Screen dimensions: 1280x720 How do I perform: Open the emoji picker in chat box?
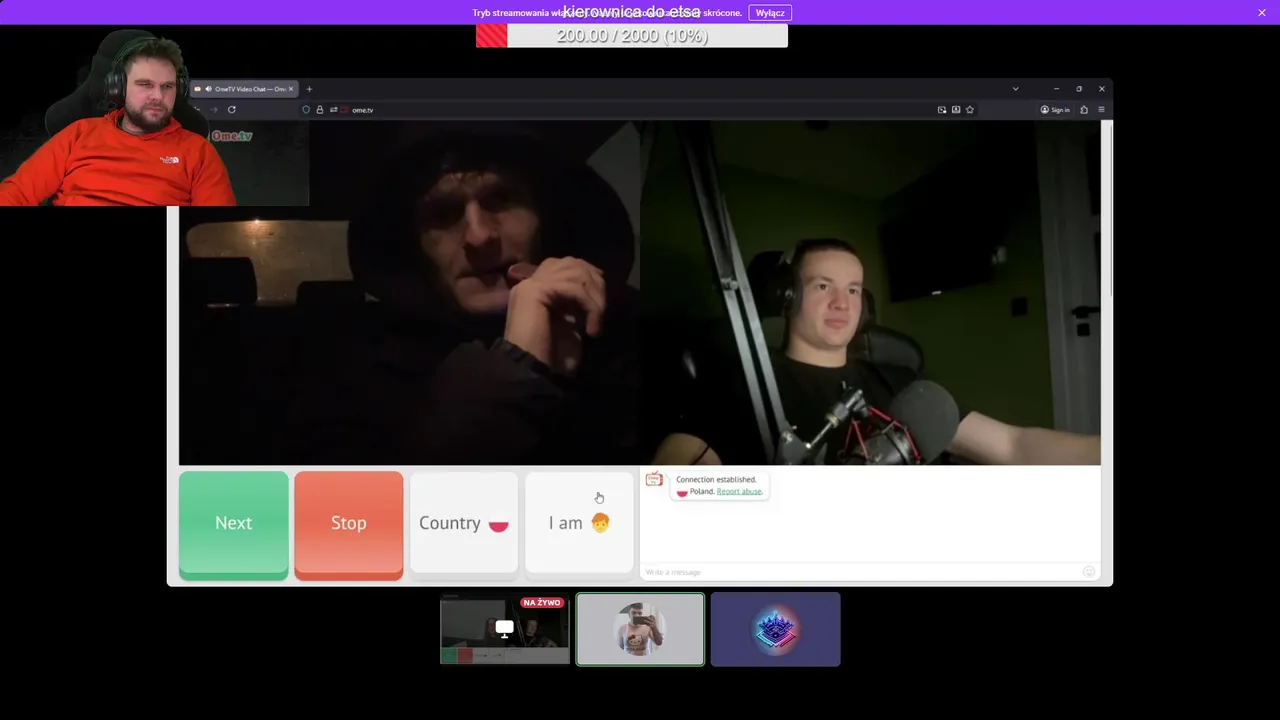click(x=1089, y=572)
